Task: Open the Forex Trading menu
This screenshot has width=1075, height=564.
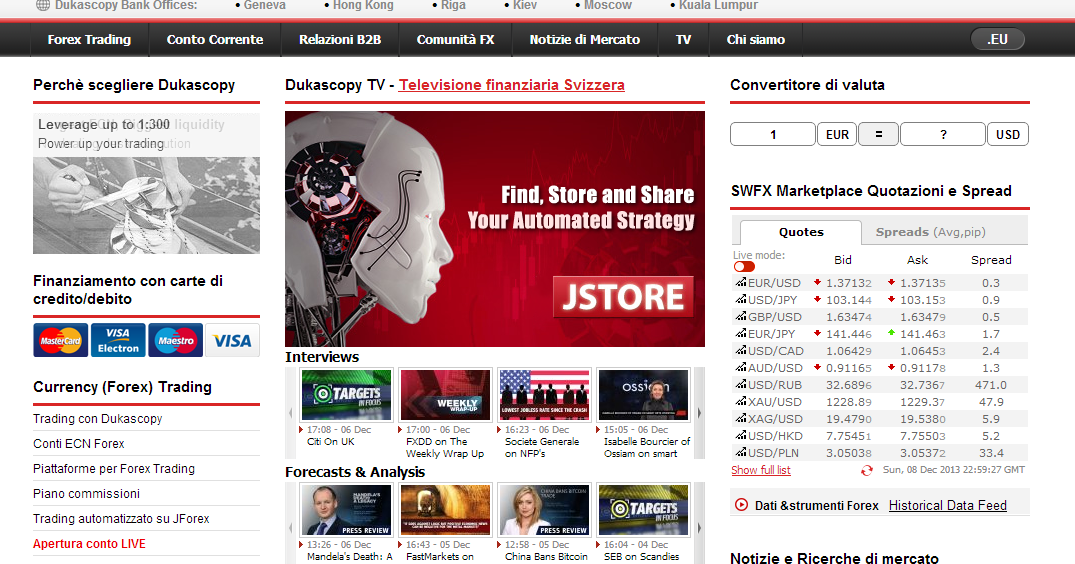Action: (x=89, y=40)
